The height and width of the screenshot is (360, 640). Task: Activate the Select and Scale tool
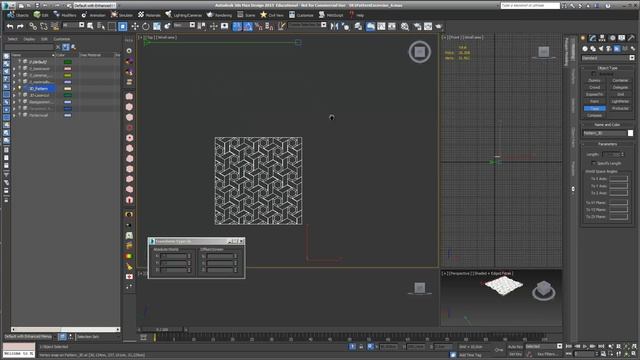pyautogui.click(x=156, y=26)
